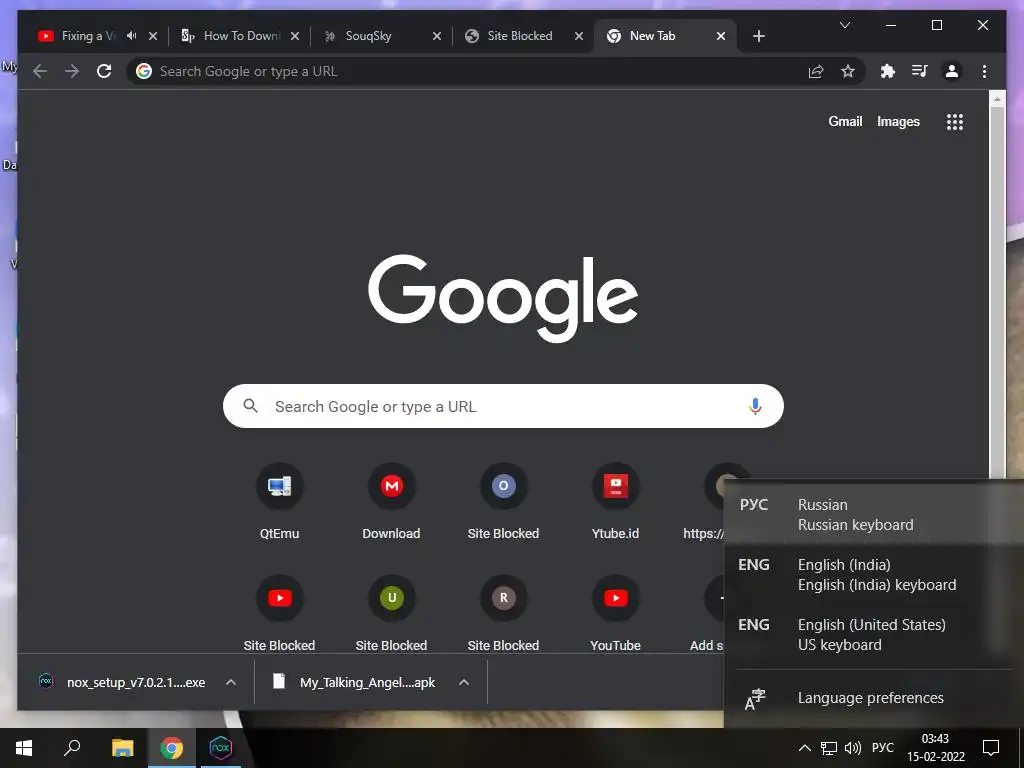Expand options for My_Talking_Angel apk download
Screen dimensions: 1024x768
(x=464, y=682)
